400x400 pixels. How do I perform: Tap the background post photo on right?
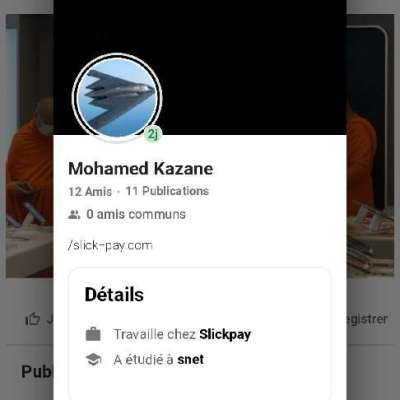point(370,147)
